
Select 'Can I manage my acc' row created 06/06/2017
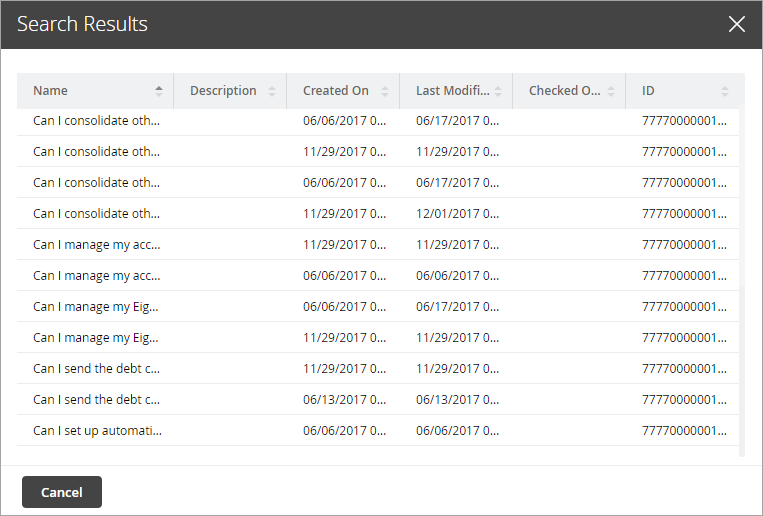tap(97, 276)
